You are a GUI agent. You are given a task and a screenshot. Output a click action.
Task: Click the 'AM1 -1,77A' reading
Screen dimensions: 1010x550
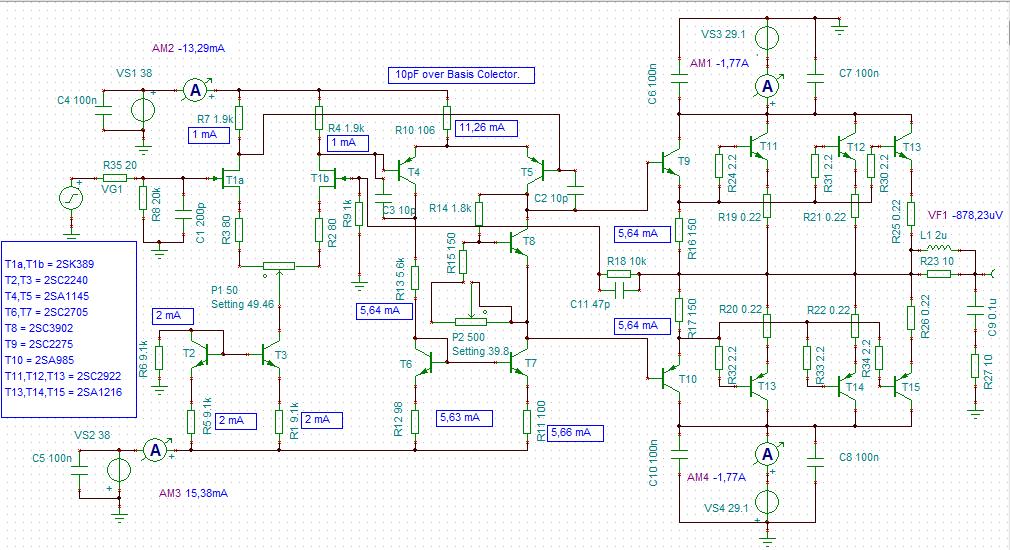719,63
